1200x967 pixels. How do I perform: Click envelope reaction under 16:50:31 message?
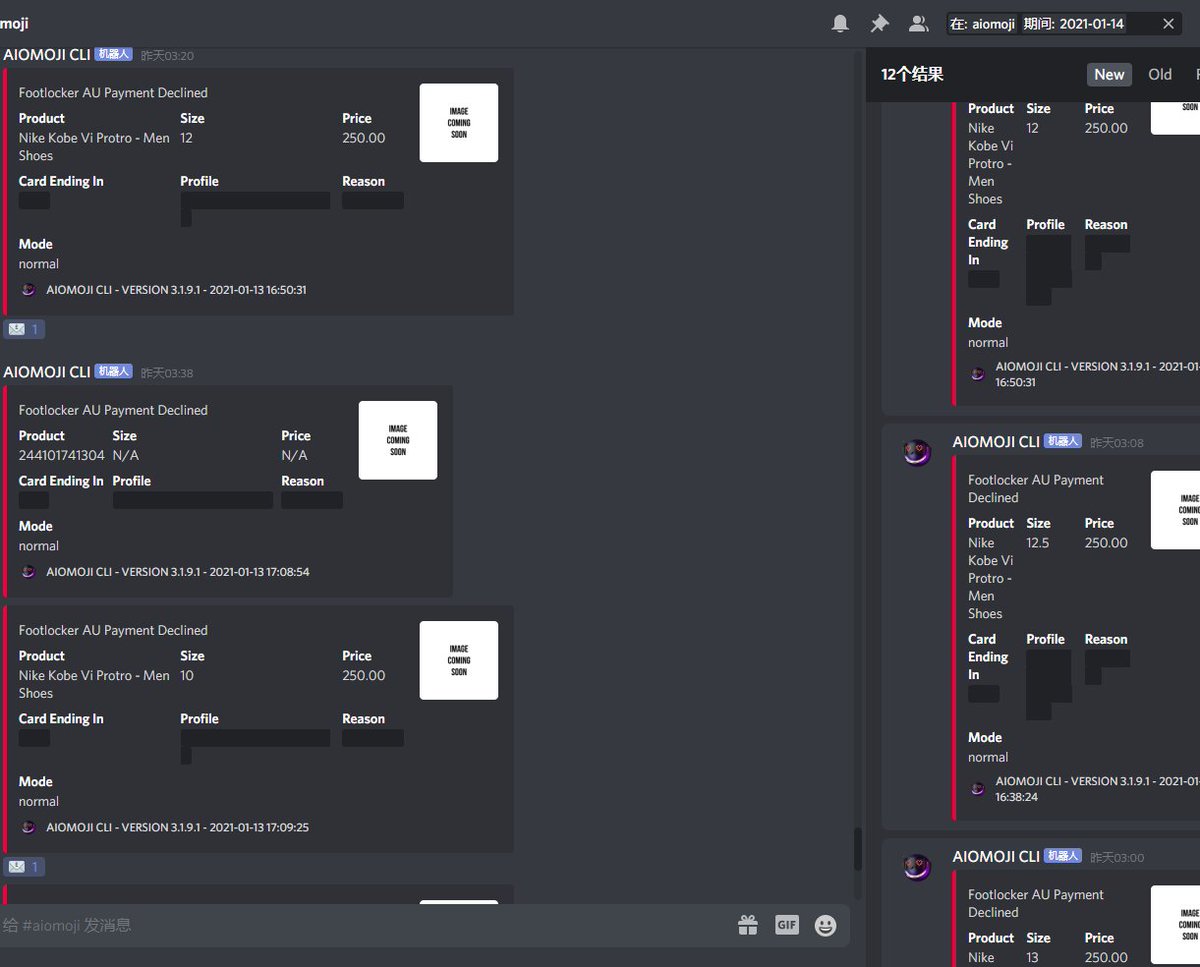(24, 329)
